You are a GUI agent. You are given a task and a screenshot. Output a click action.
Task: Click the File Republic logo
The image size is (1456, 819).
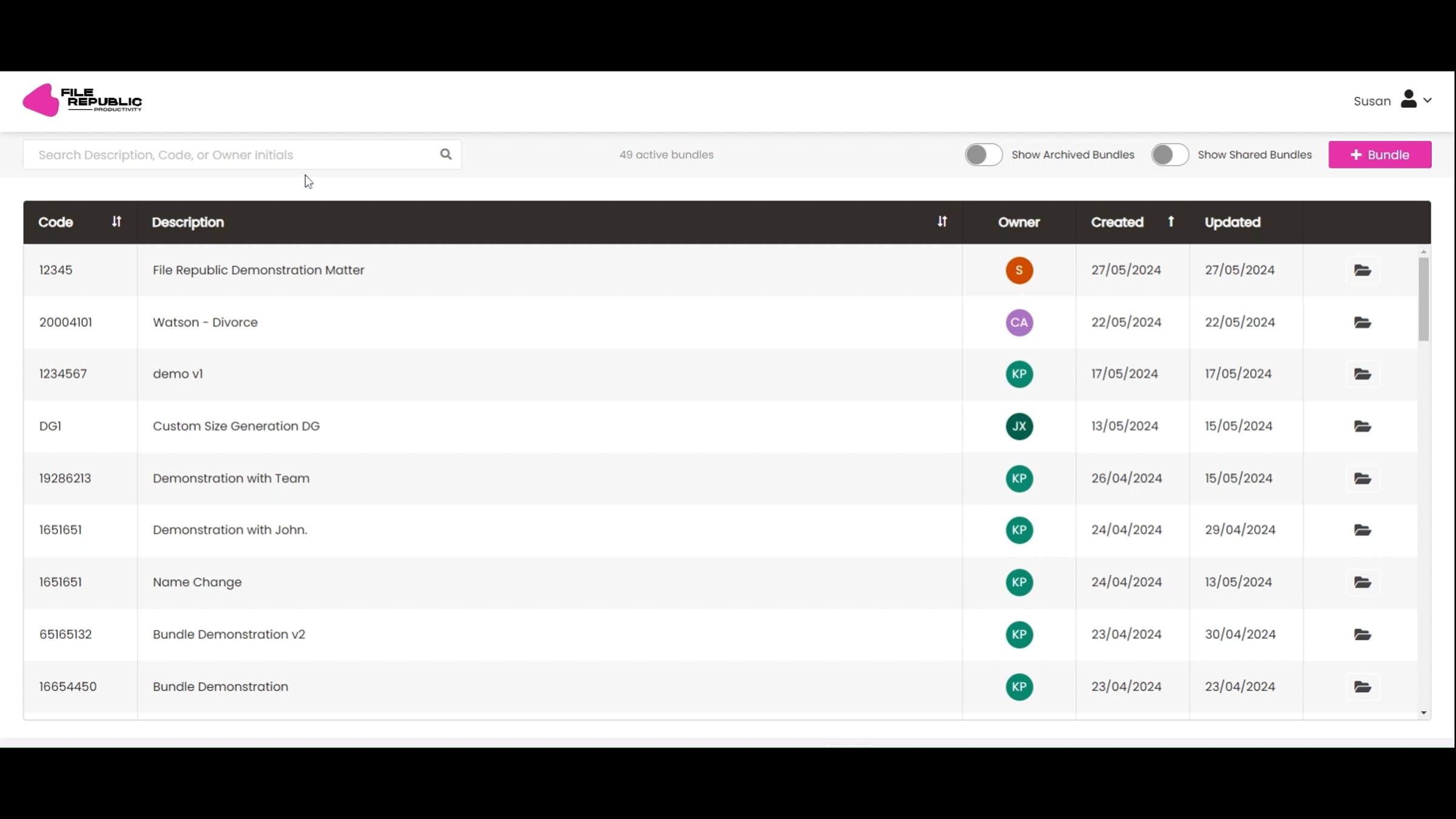(x=83, y=100)
